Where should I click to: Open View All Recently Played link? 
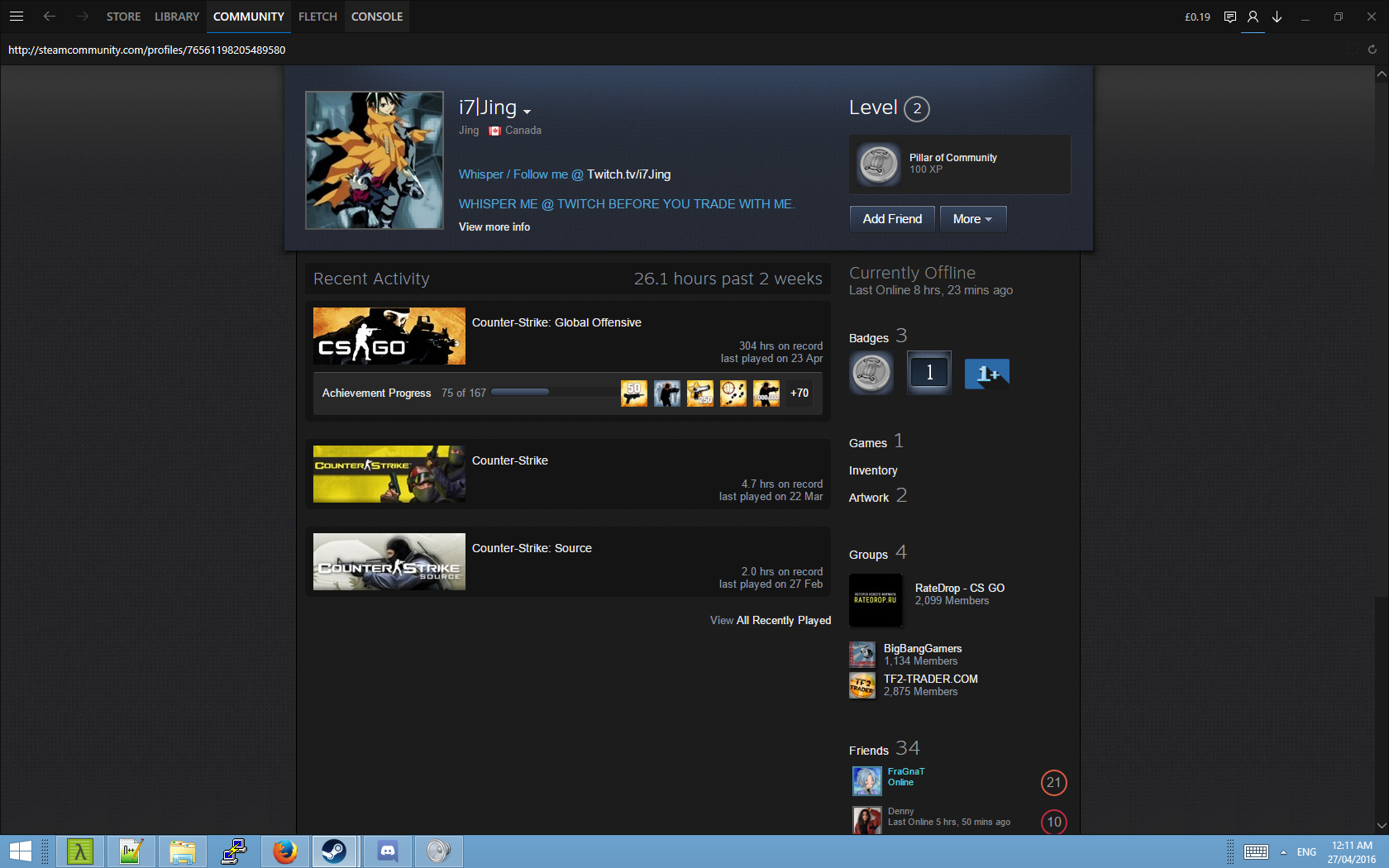click(x=770, y=621)
